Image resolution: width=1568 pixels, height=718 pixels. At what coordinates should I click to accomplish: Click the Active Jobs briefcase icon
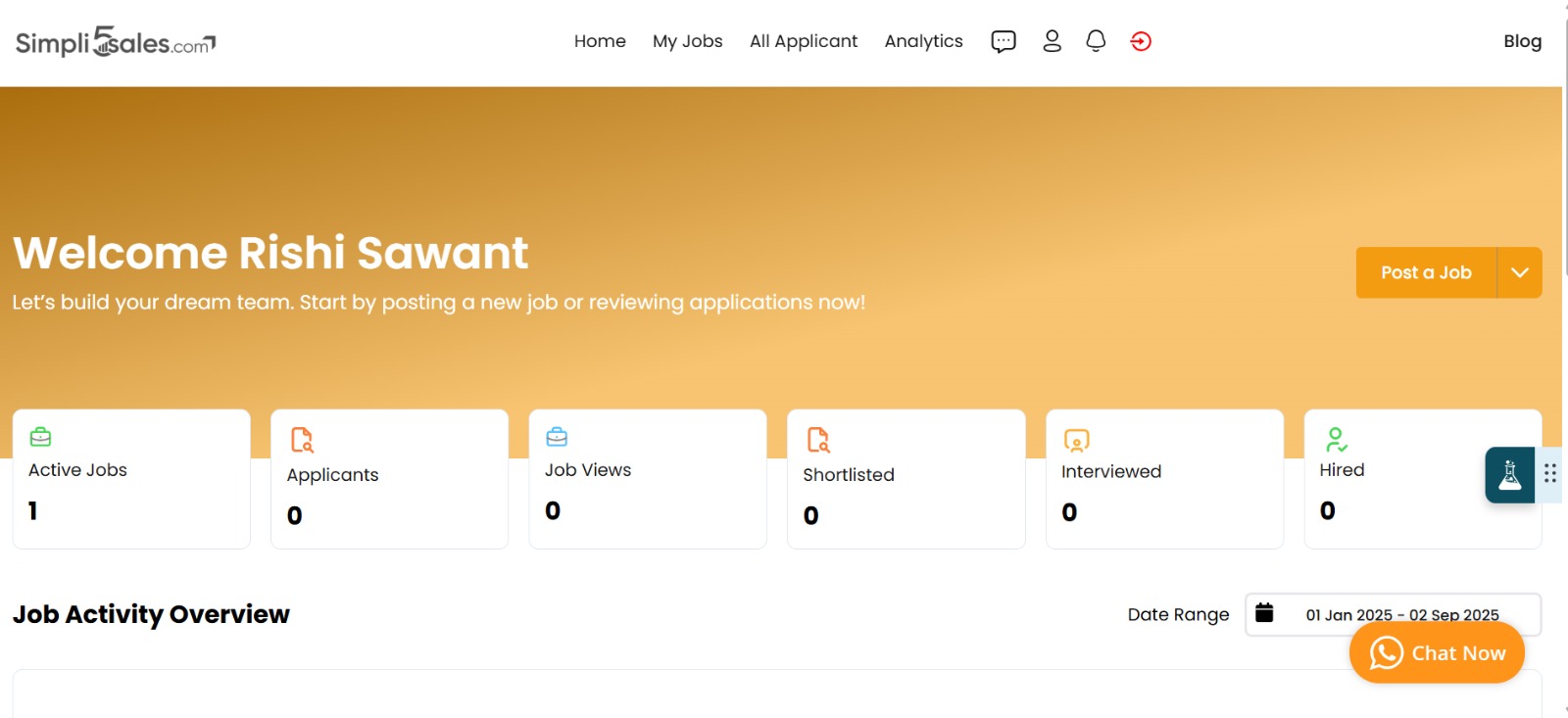(x=40, y=437)
